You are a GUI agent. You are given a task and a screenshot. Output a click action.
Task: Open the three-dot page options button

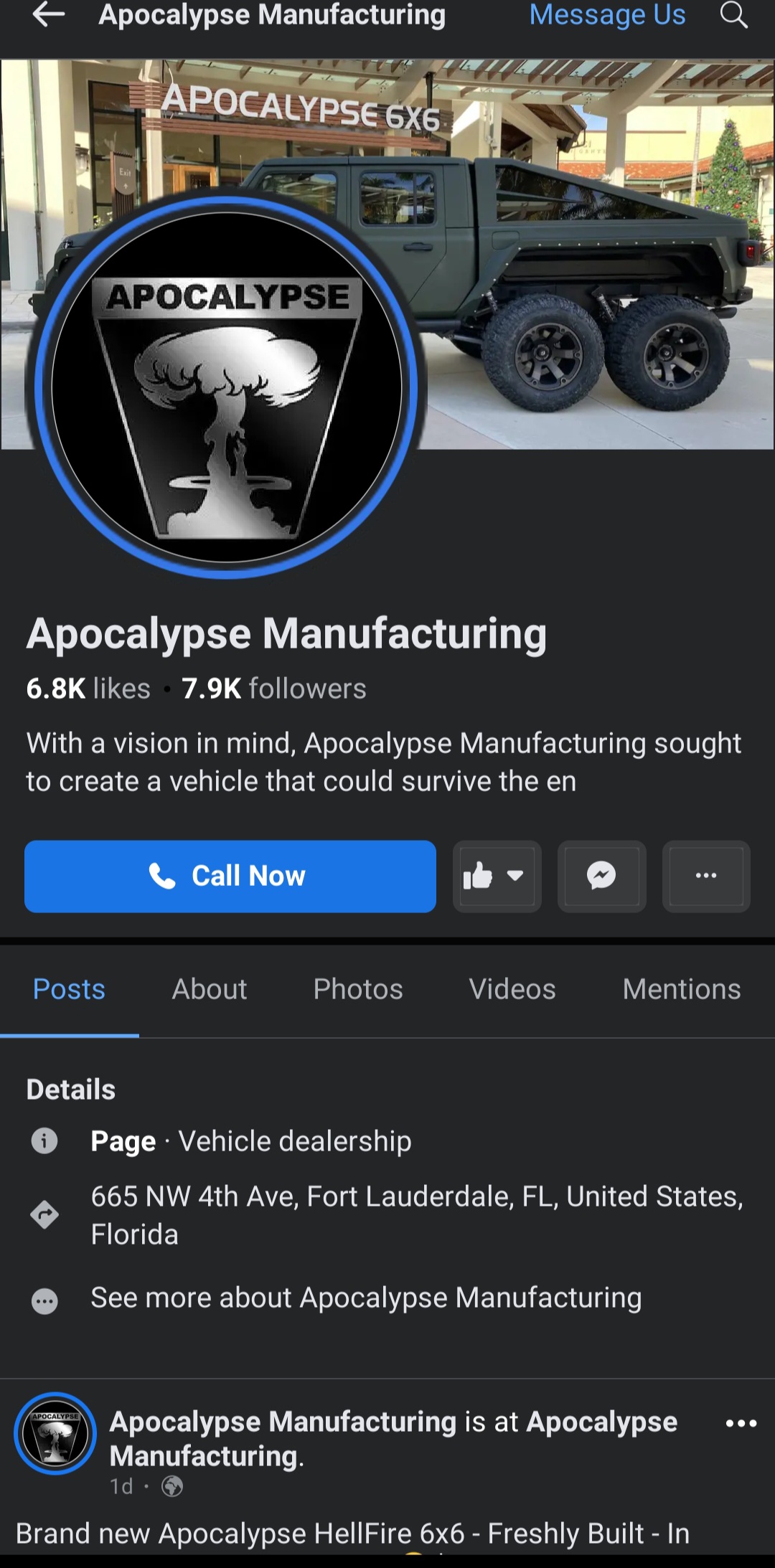click(706, 876)
